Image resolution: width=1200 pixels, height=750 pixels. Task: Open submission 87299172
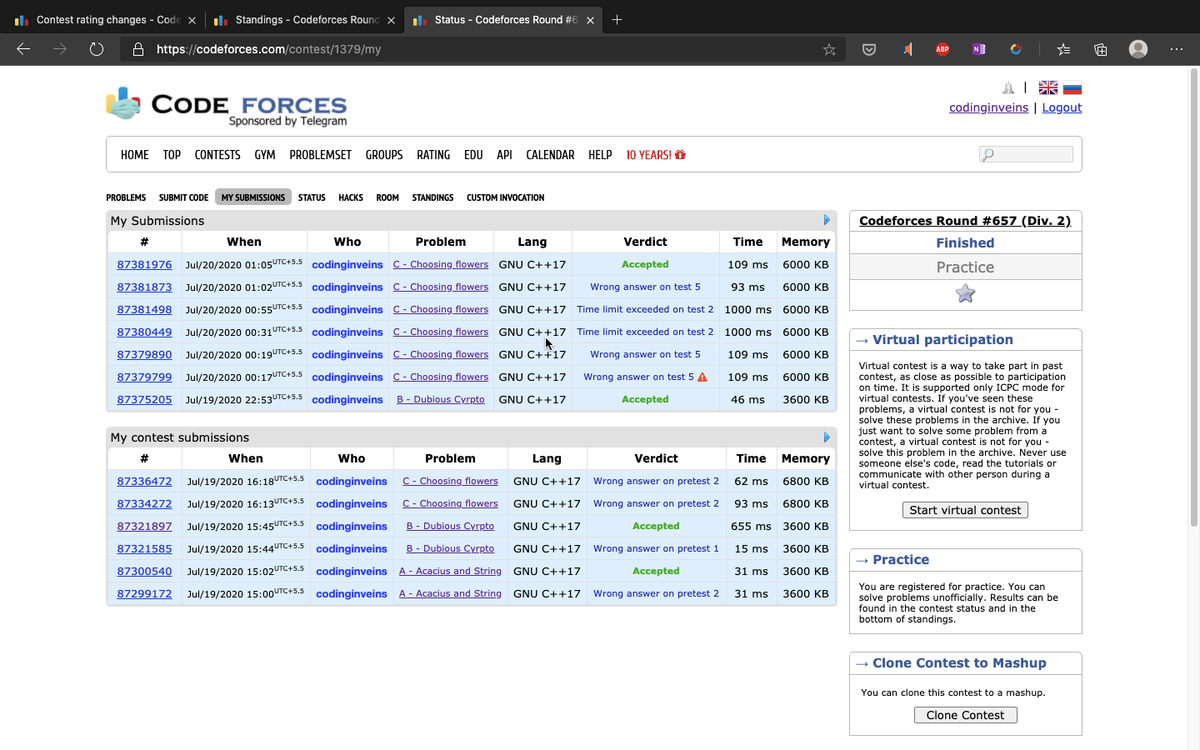[144, 594]
